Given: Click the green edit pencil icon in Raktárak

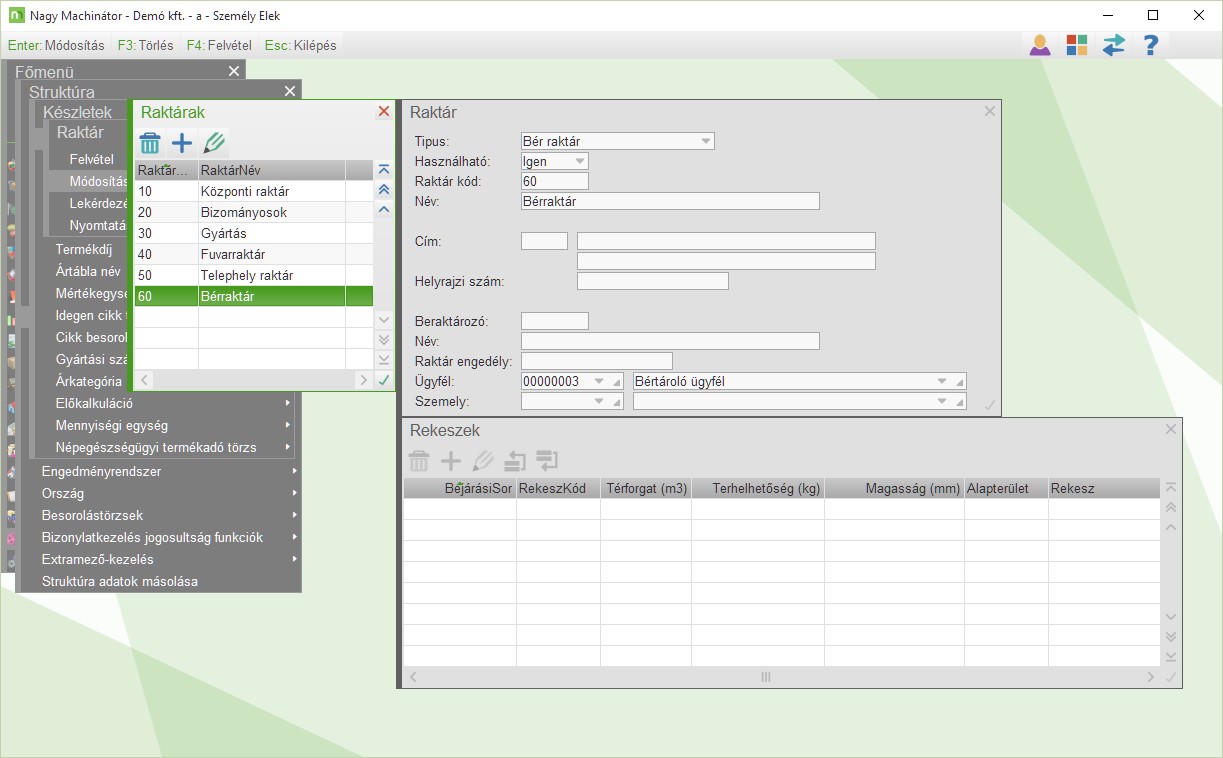Looking at the screenshot, I should pyautogui.click(x=214, y=143).
